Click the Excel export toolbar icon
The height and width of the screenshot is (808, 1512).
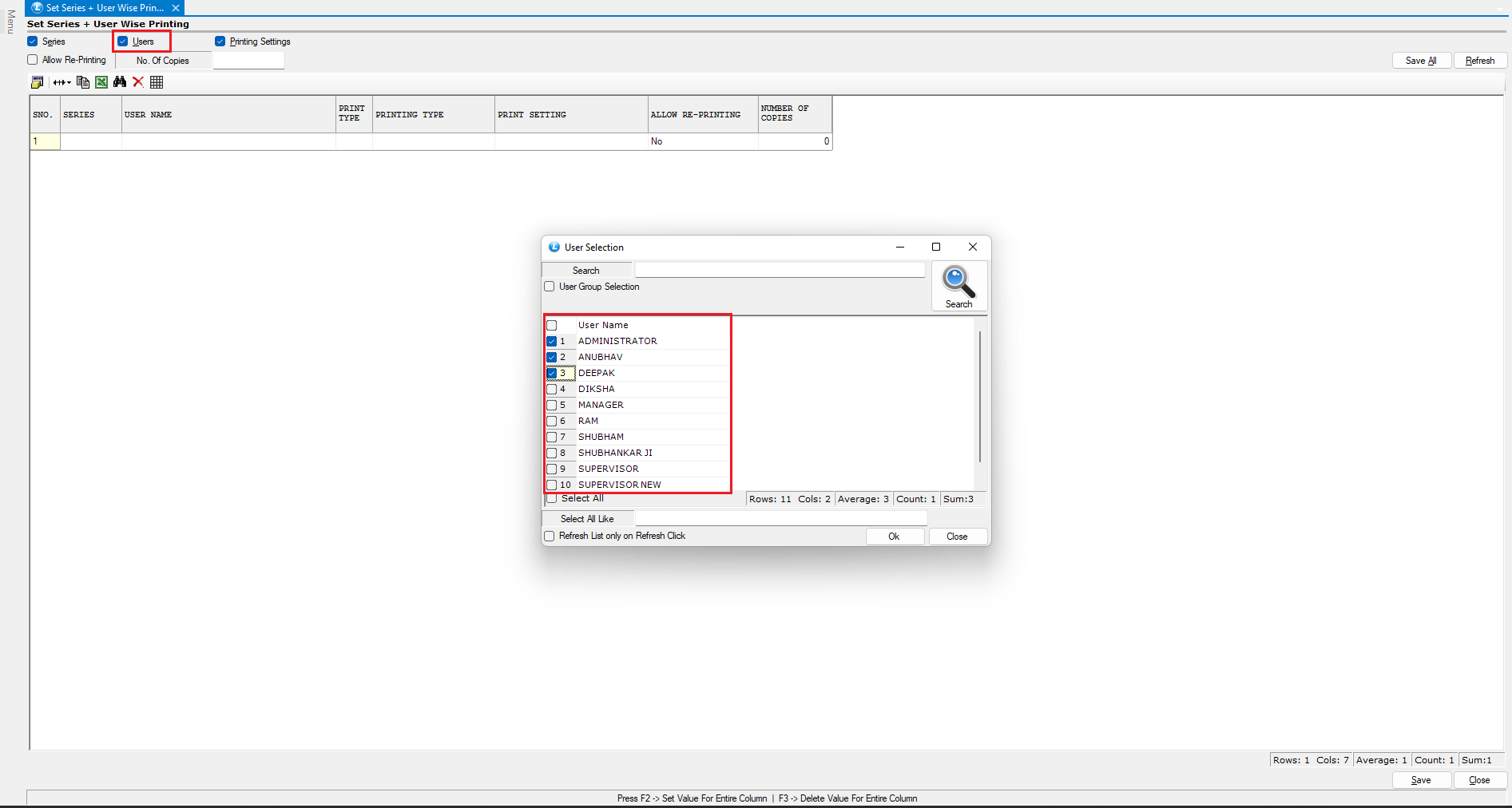[x=101, y=82]
